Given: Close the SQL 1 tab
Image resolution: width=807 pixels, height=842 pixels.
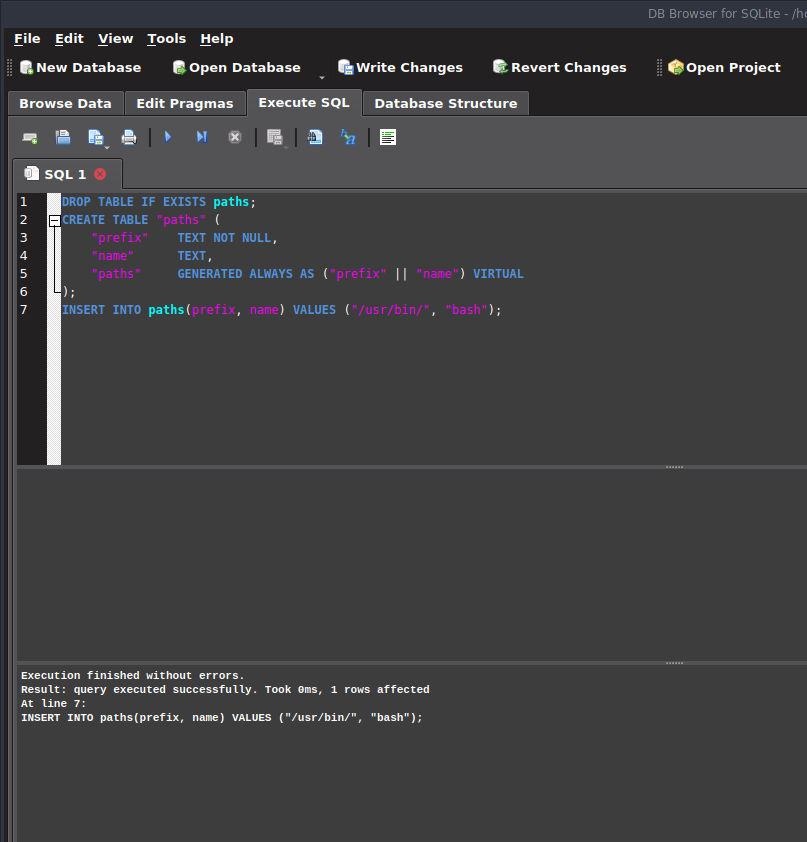Looking at the screenshot, I should click(100, 174).
